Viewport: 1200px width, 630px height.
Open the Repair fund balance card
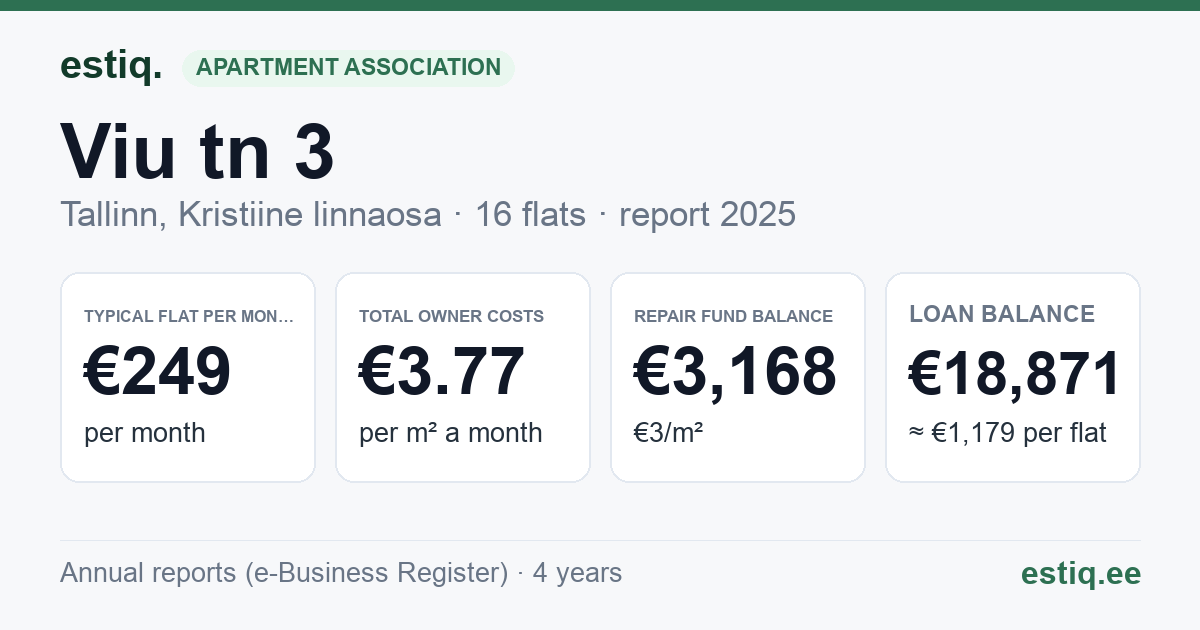(x=738, y=377)
